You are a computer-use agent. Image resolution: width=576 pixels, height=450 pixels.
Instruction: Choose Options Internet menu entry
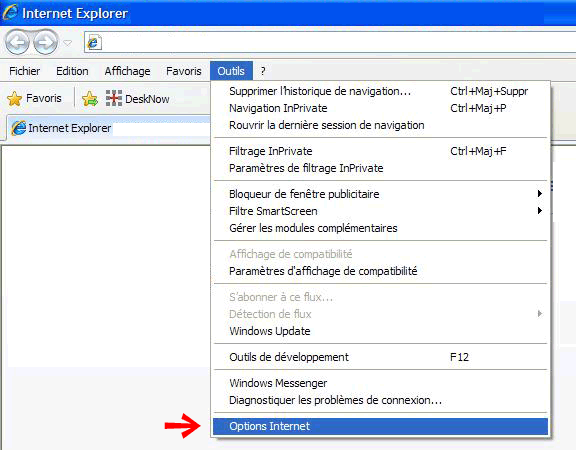[381, 426]
